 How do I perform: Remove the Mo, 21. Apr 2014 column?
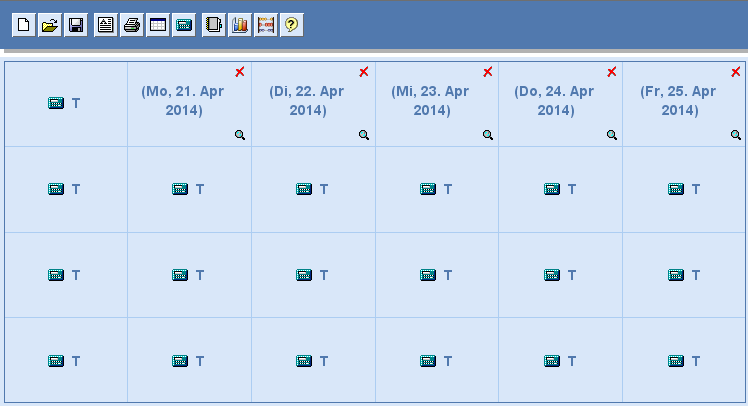(x=239, y=72)
